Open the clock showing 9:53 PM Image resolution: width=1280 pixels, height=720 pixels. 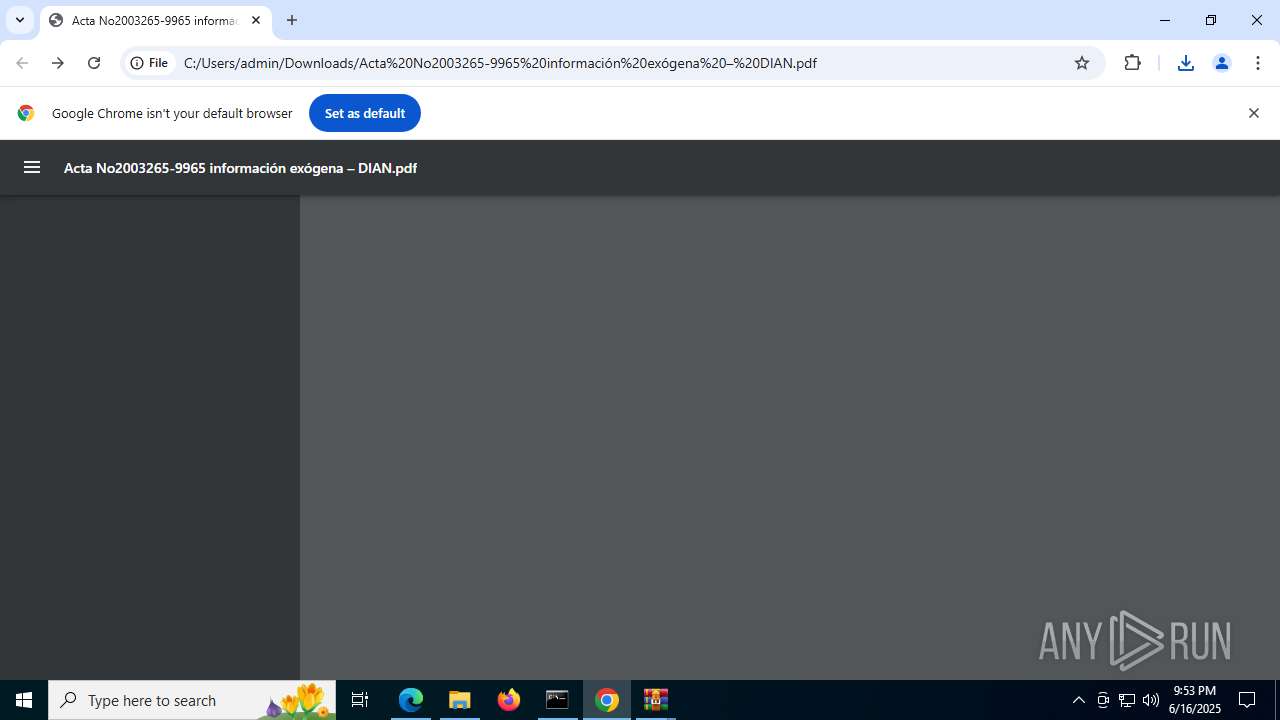tap(1195, 700)
